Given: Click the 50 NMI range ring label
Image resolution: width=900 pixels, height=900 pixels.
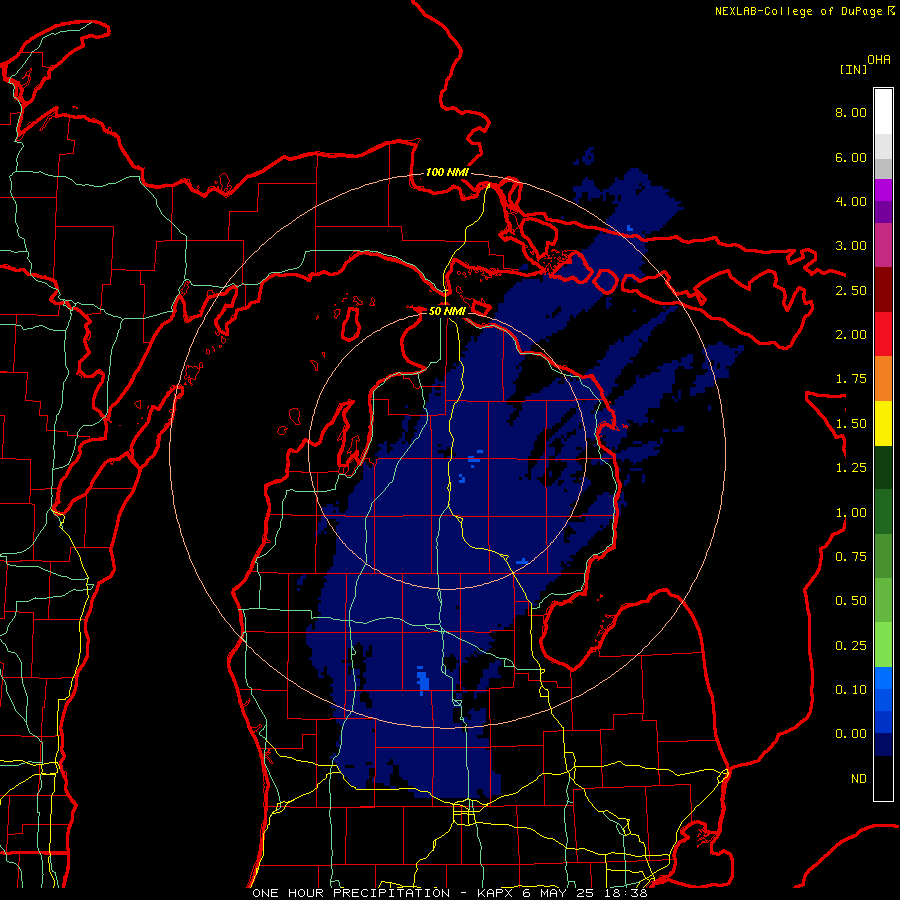Looking at the screenshot, I should pos(447,311).
